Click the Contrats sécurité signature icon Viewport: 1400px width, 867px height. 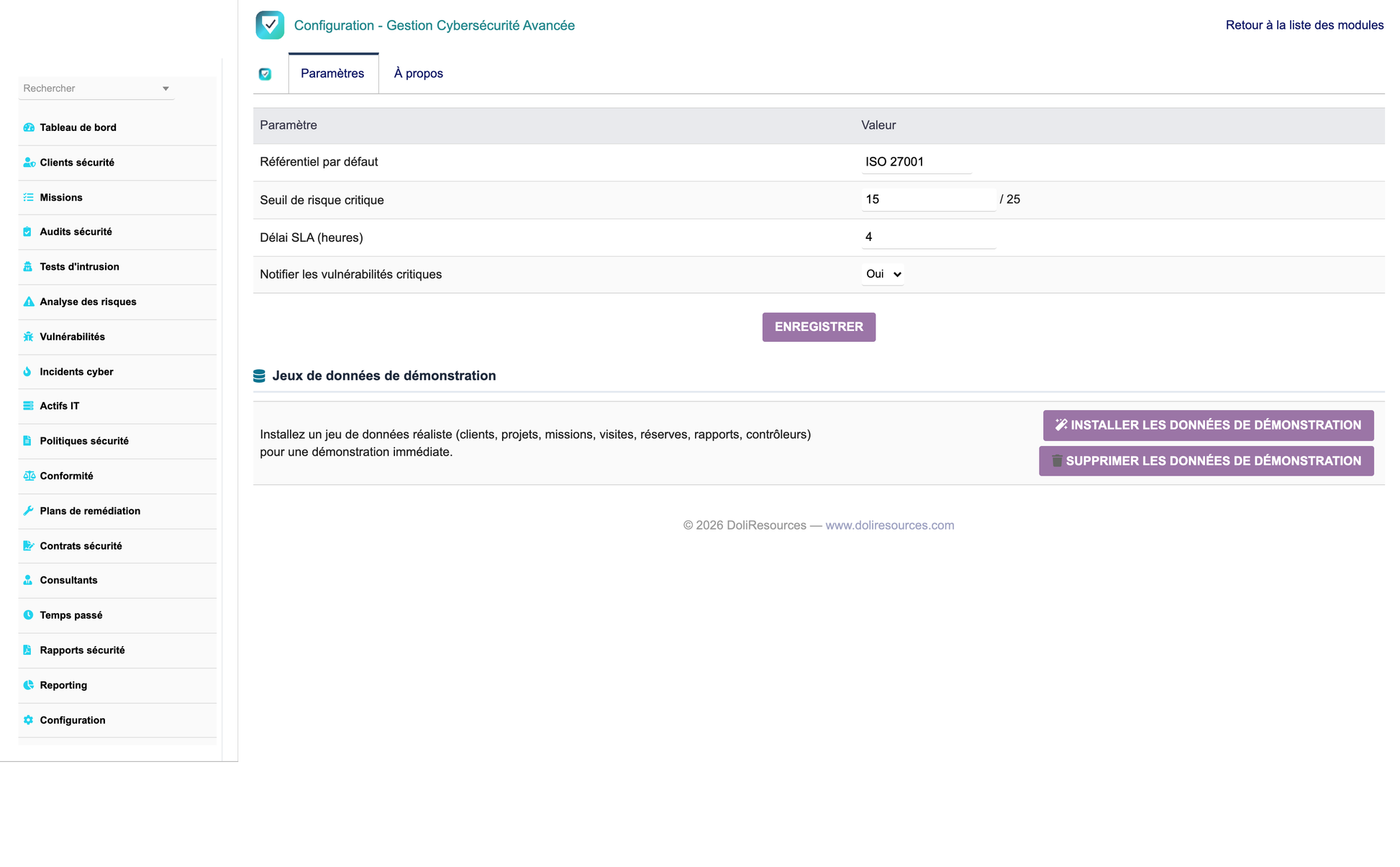[29, 546]
